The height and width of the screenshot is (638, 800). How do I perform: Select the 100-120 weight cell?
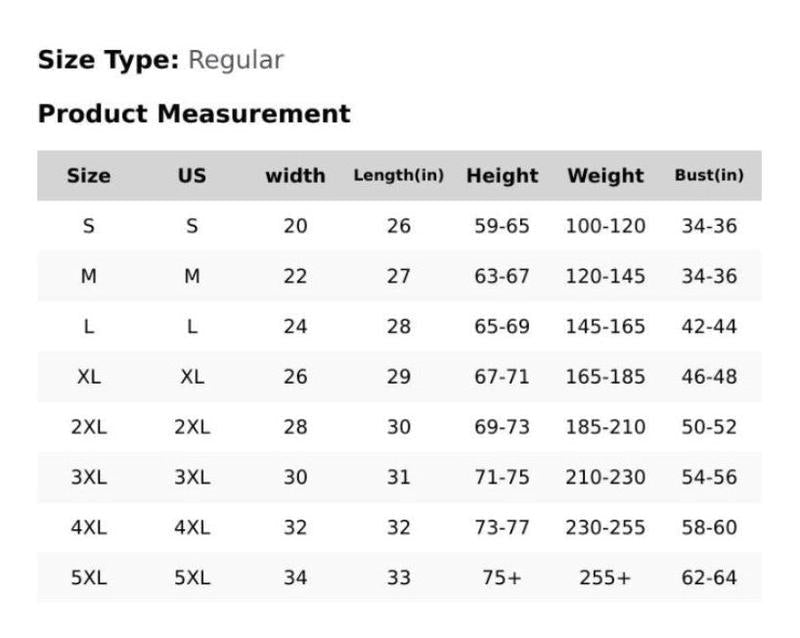(x=606, y=226)
